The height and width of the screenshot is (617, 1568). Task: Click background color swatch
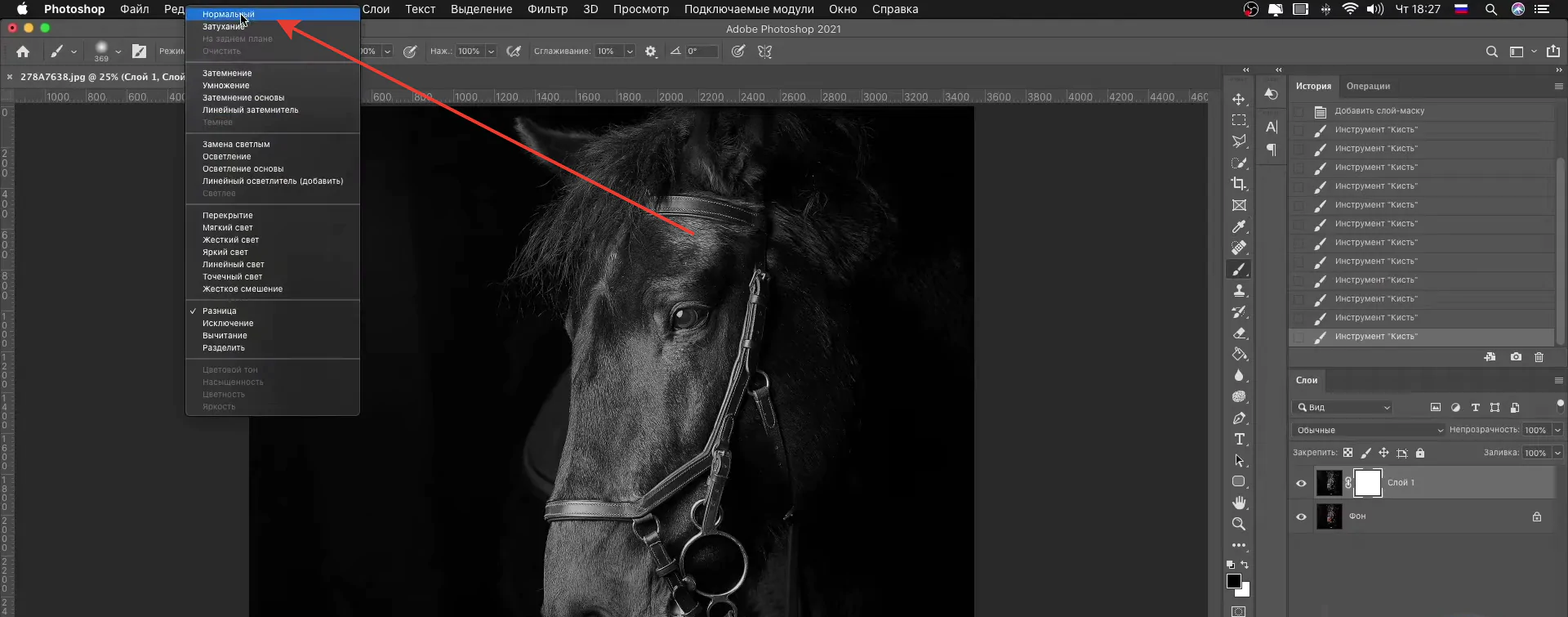pos(1244,591)
